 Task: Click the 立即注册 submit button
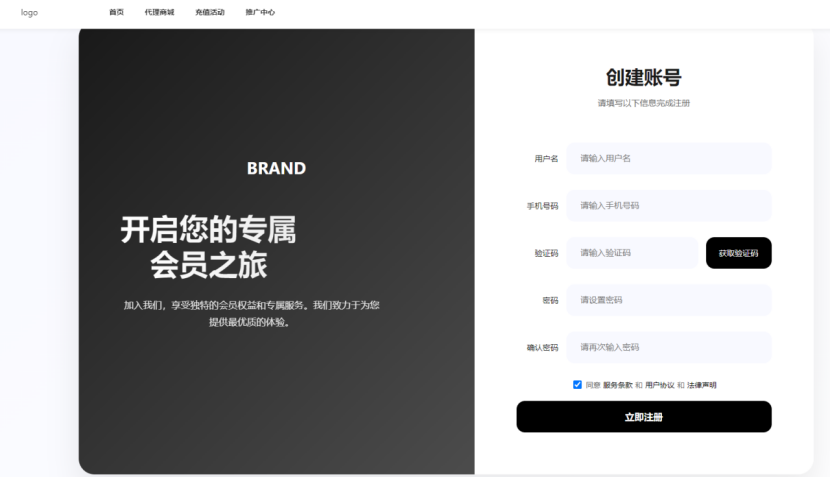(643, 417)
